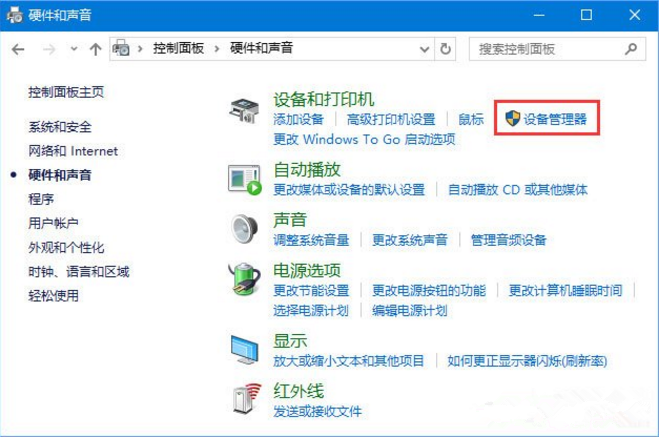Open 高级打印机设置
The image size is (661, 438).
[x=391, y=119]
